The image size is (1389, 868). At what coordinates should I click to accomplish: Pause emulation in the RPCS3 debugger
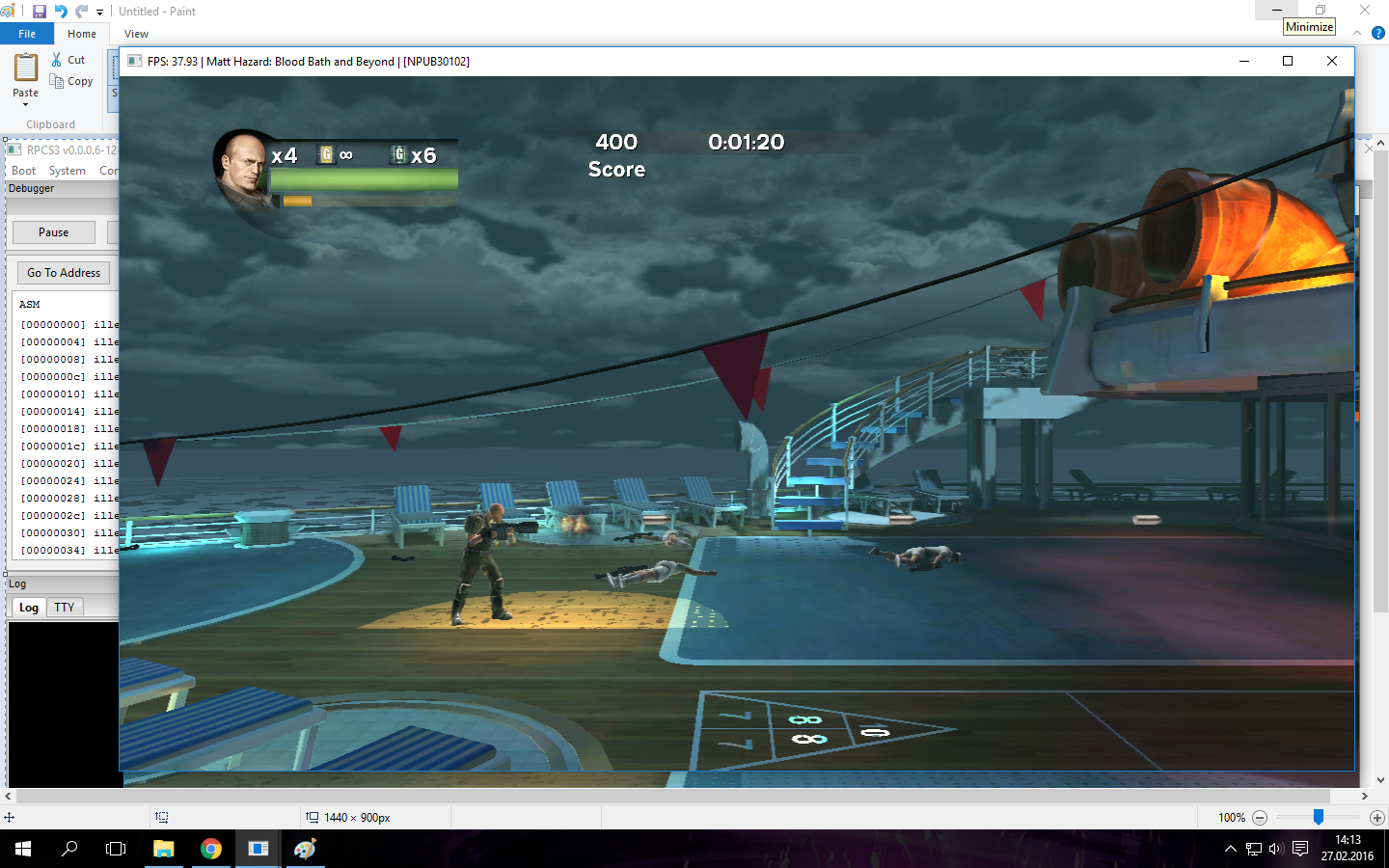pyautogui.click(x=54, y=232)
